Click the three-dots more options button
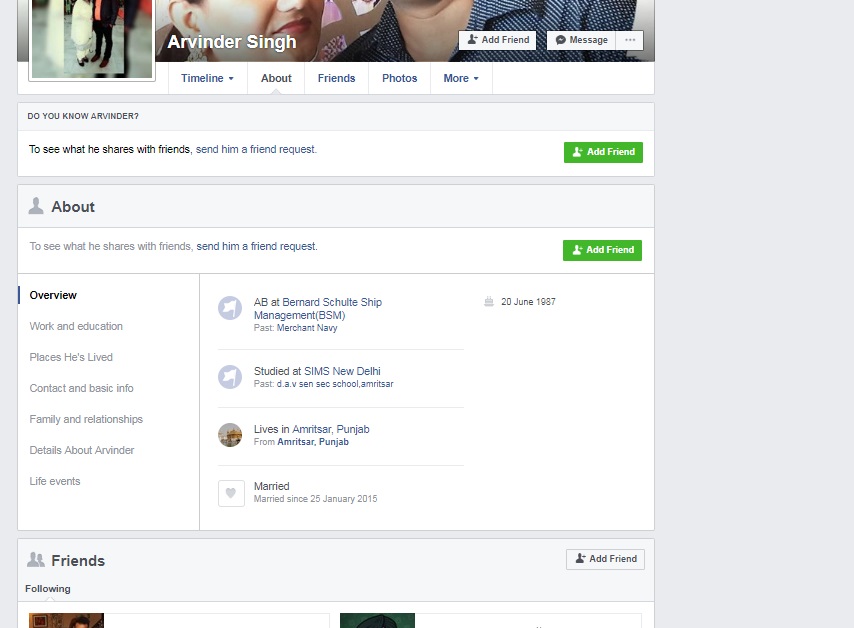Screen dimensions: 854x628 [630, 40]
